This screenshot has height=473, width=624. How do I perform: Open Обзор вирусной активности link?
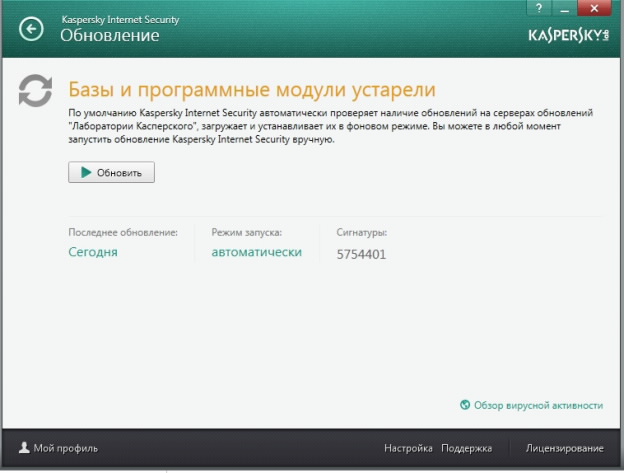coord(538,405)
